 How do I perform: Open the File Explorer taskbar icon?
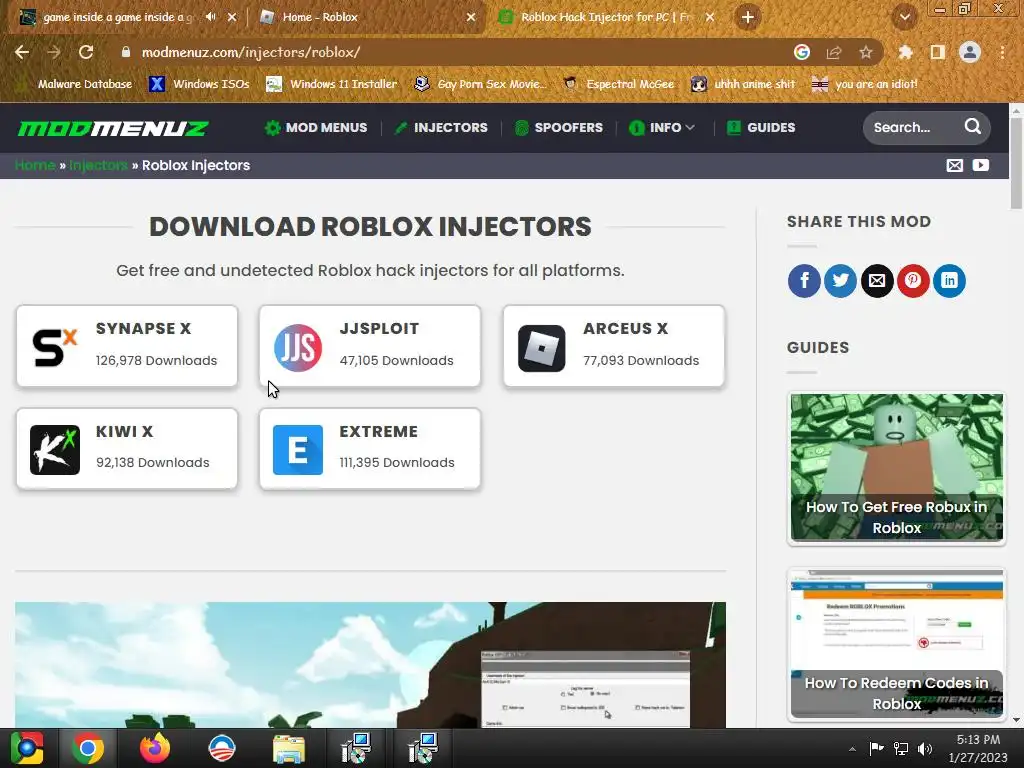click(289, 748)
